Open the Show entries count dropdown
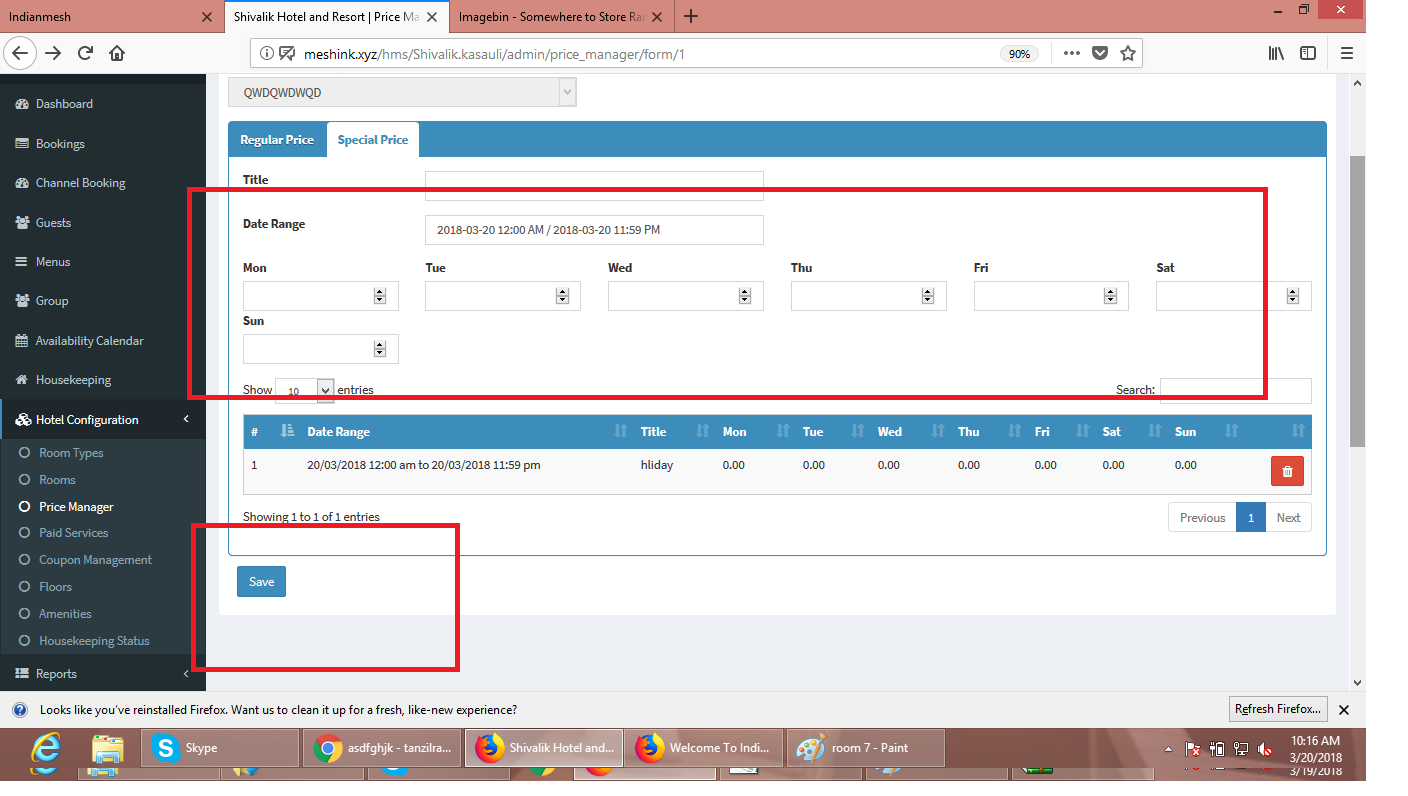The height and width of the screenshot is (796, 1408). [x=305, y=391]
